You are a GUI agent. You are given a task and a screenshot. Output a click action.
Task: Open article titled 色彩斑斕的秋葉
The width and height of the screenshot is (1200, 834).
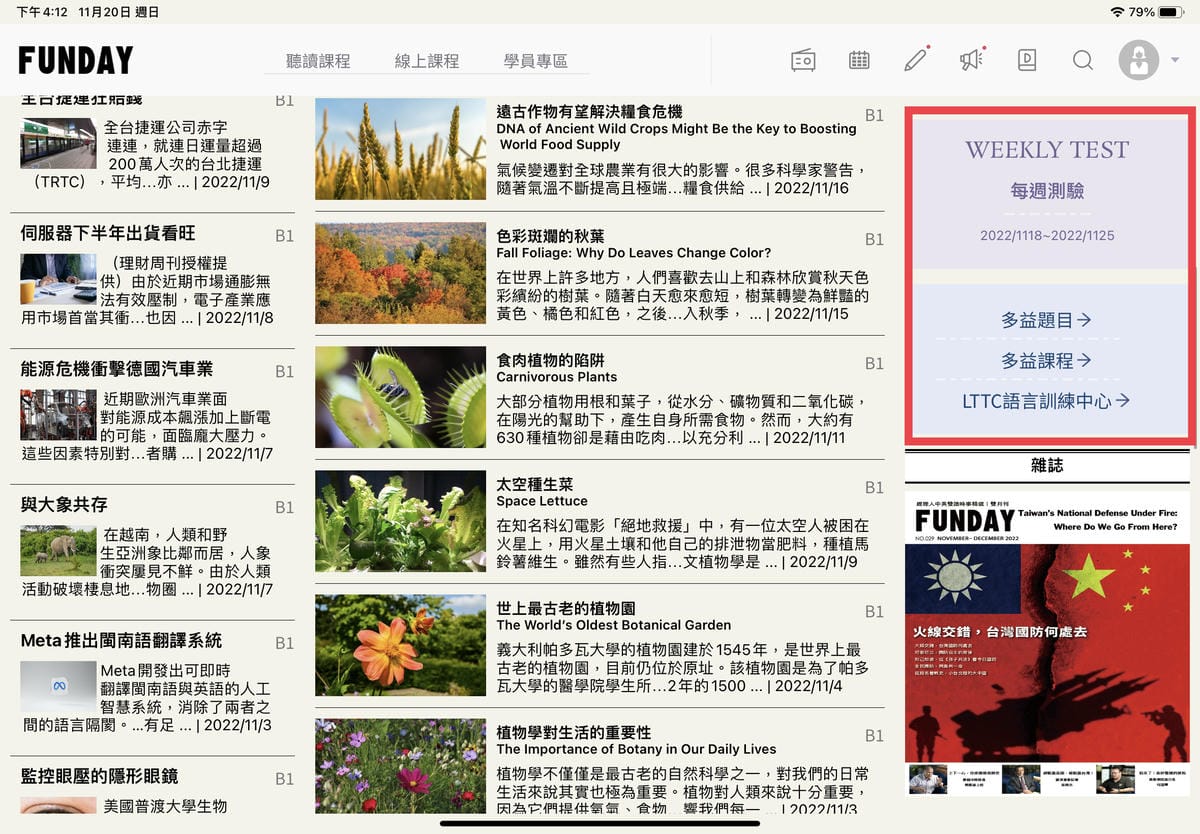(550, 236)
